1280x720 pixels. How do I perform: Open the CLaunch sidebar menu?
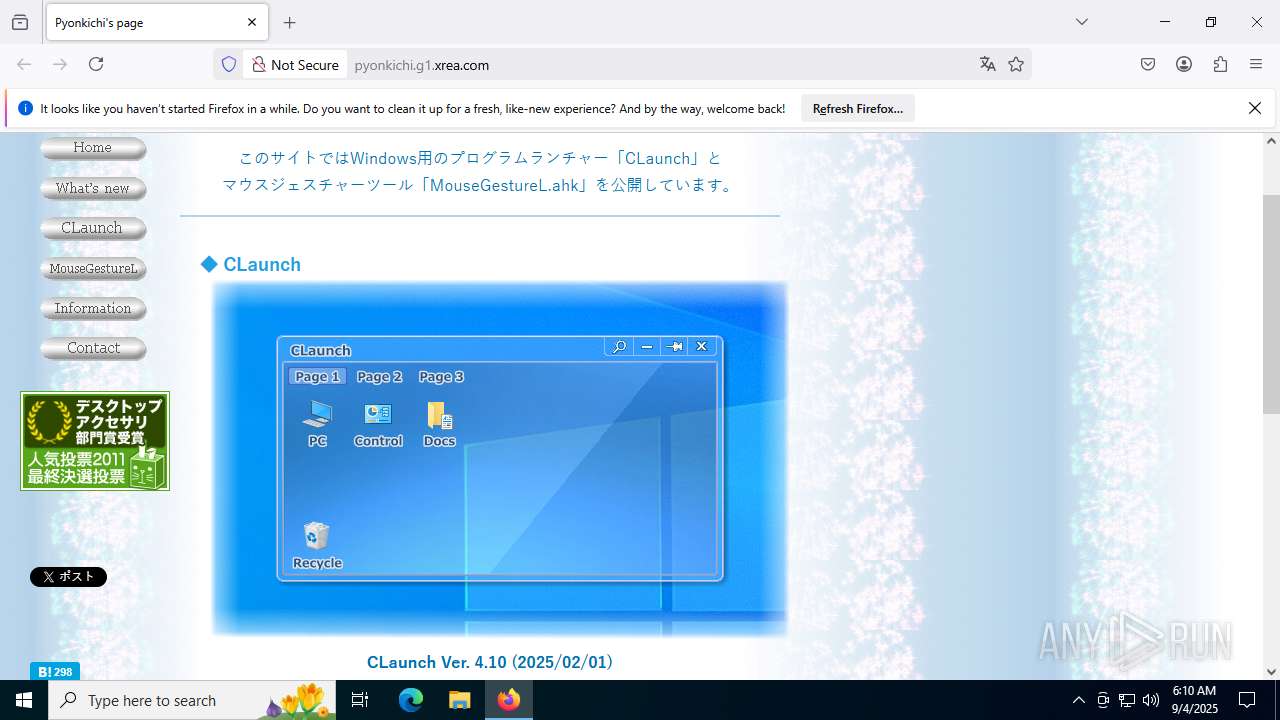point(93,228)
